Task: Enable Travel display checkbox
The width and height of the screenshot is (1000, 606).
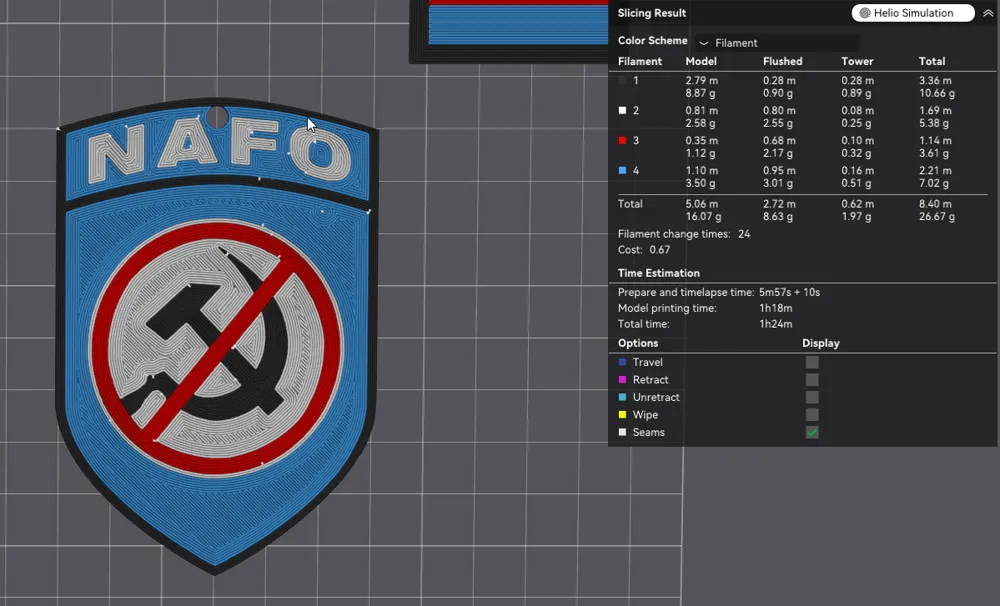Action: pos(812,362)
